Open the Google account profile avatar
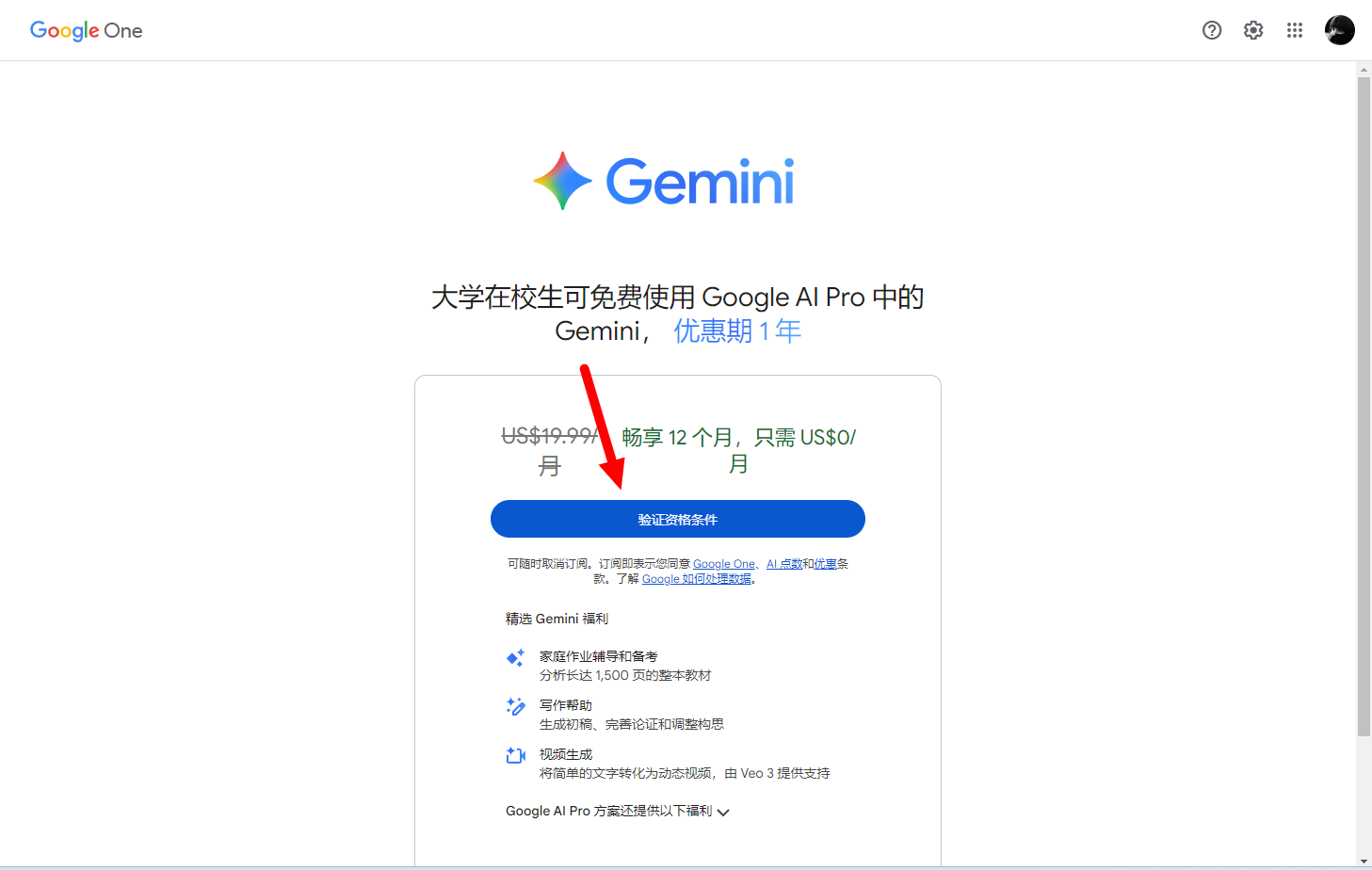This screenshot has height=870, width=1372. pos(1339,30)
